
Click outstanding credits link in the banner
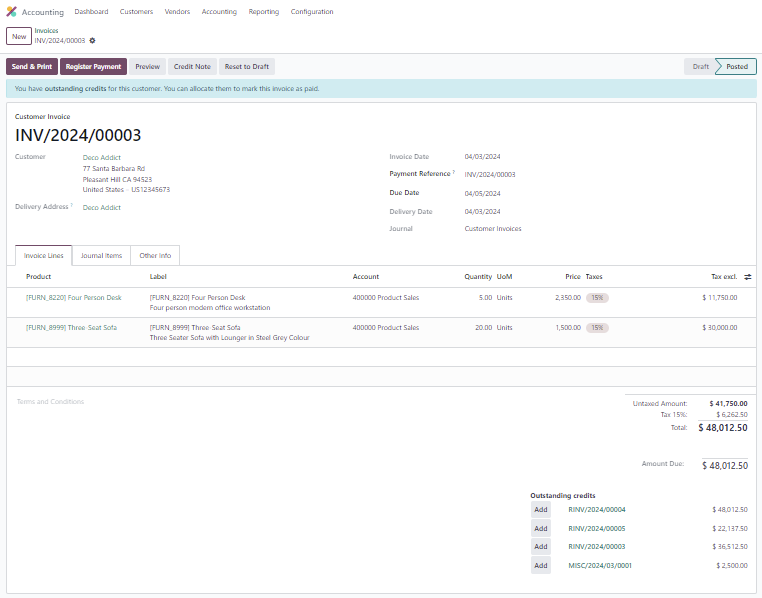pos(75,89)
